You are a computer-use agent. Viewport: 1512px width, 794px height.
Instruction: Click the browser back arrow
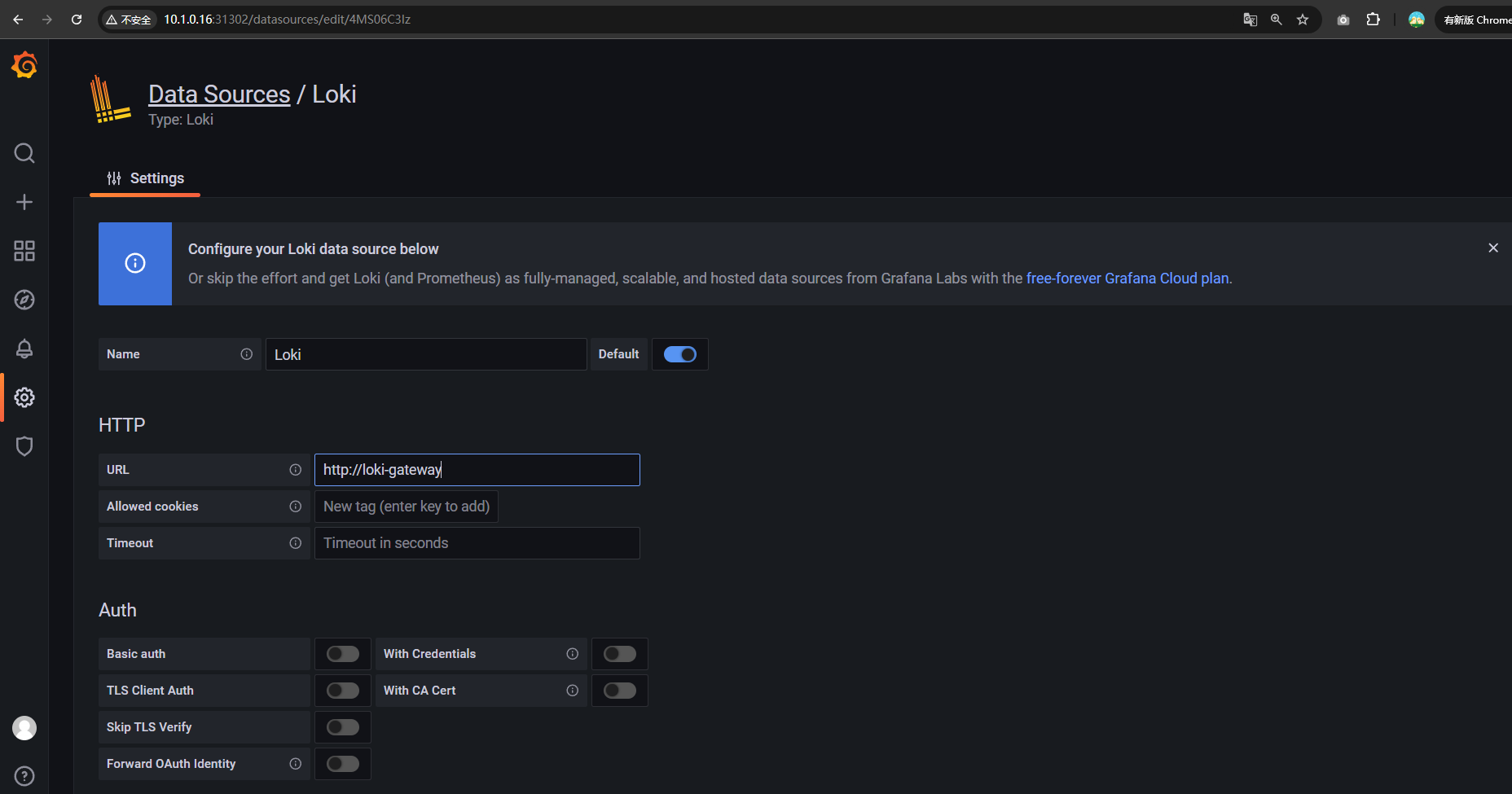click(18, 20)
